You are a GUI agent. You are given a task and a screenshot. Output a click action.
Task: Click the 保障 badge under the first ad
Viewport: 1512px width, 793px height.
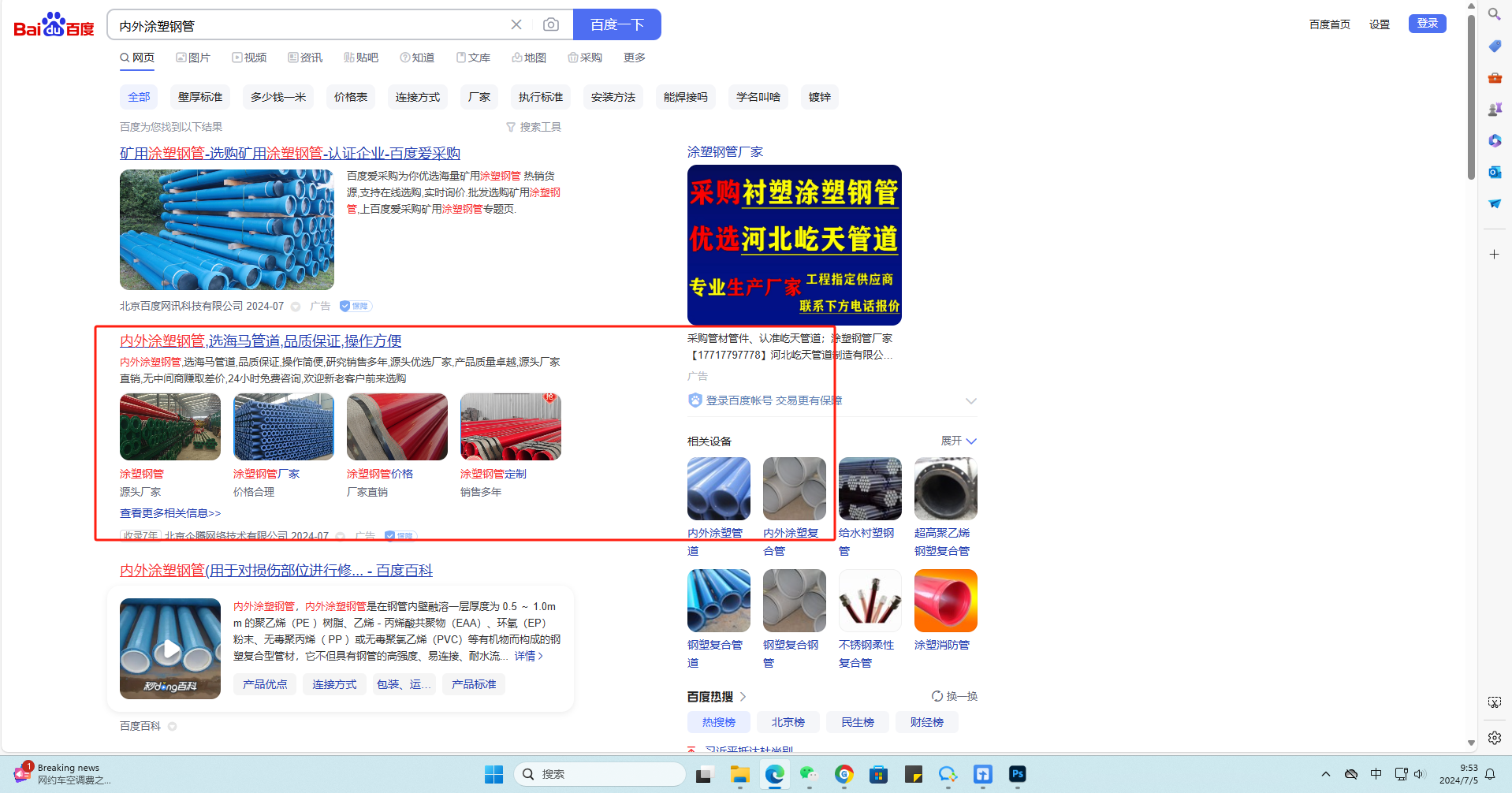[x=356, y=306]
